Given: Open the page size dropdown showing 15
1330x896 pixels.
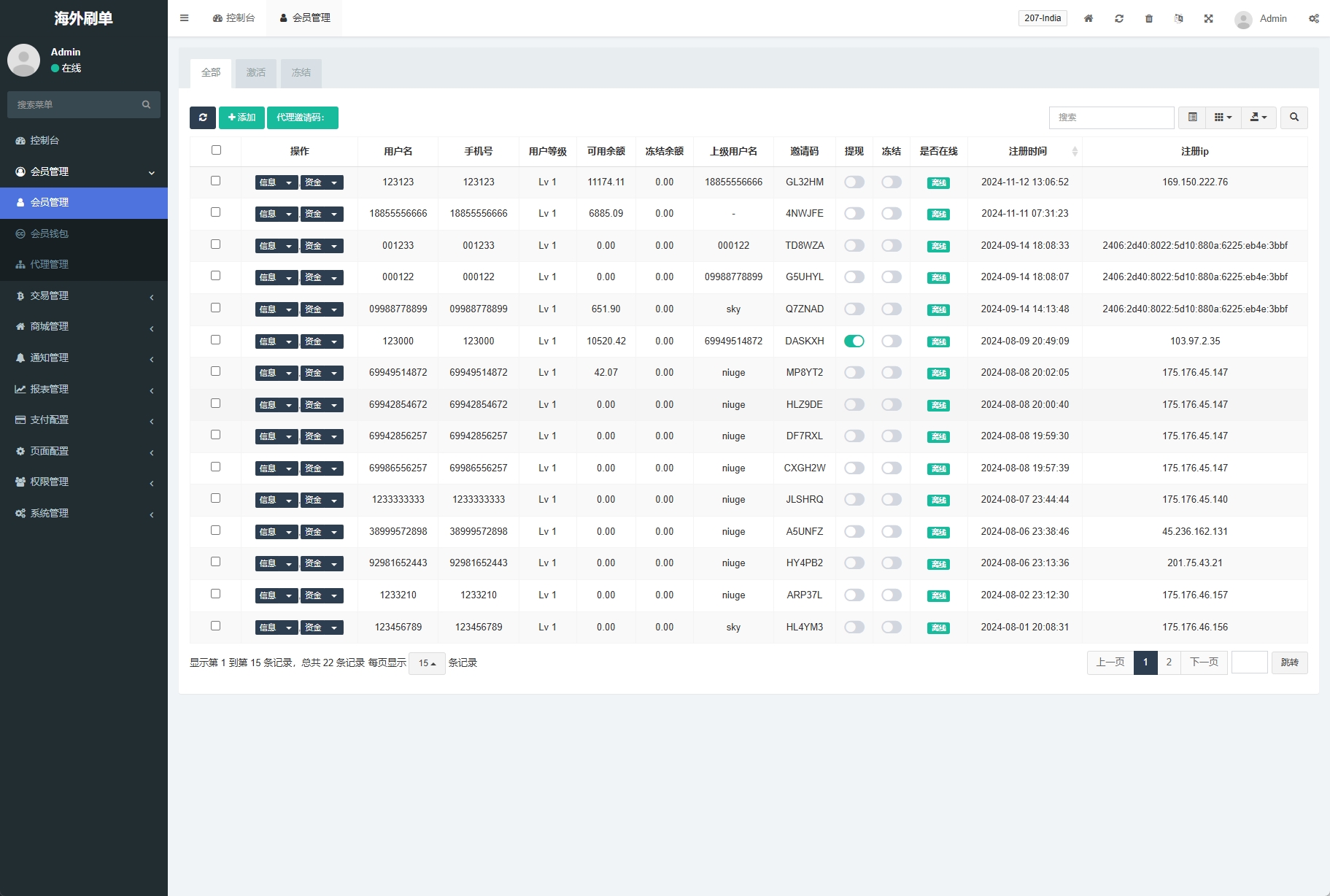Looking at the screenshot, I should click(427, 663).
